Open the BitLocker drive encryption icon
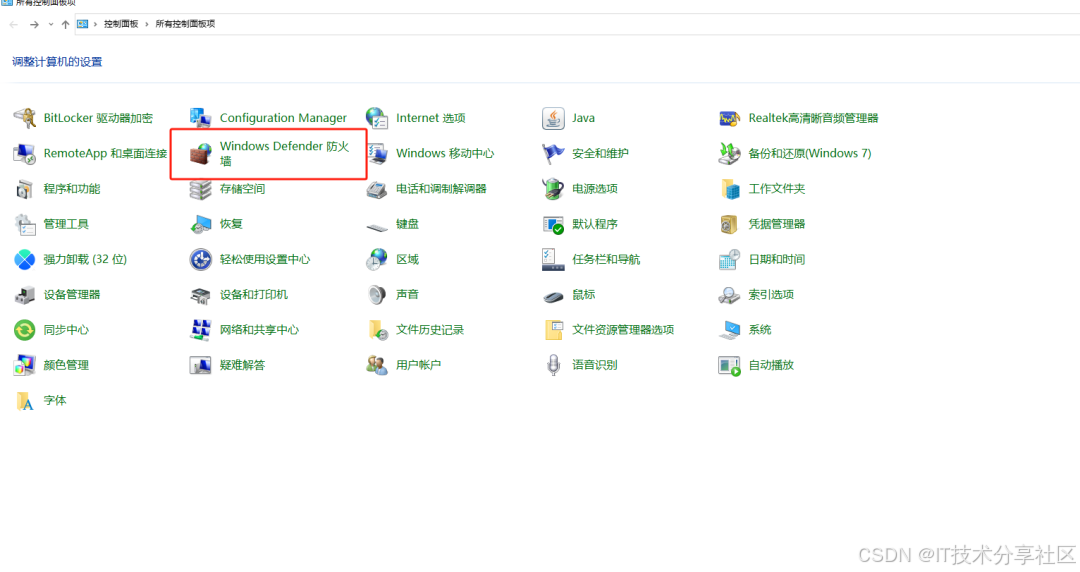Viewport: 1080px width, 572px height. (25, 118)
